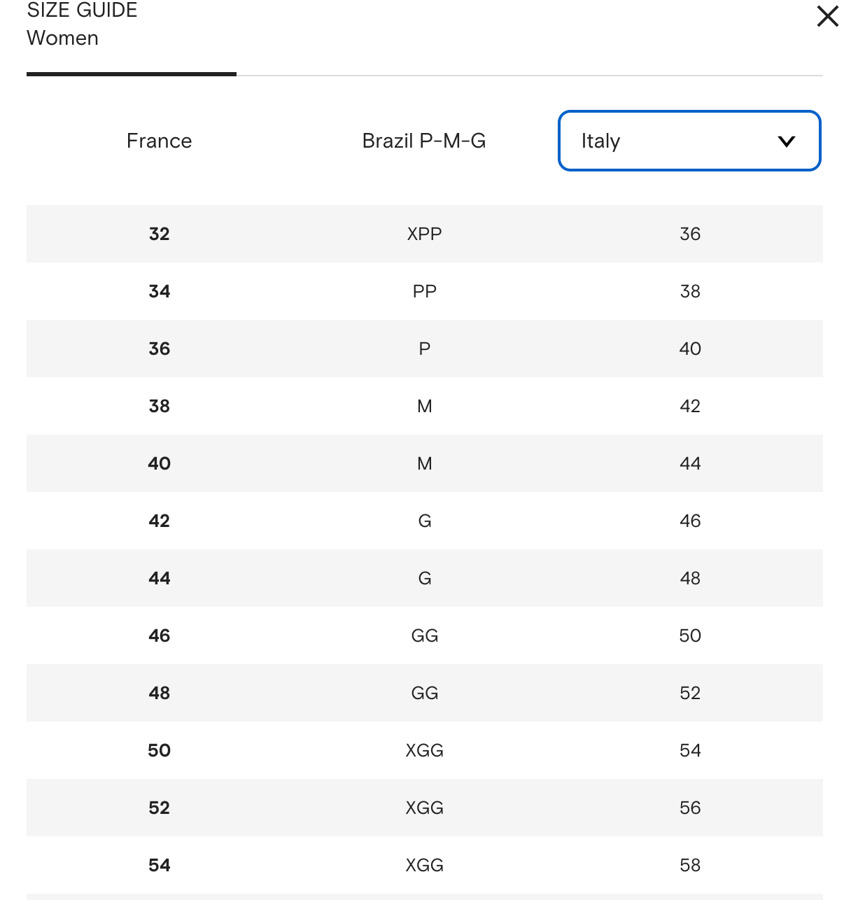This screenshot has height=900, width=858.
Task: Click the Brazil P-M-G column header
Action: pyautogui.click(x=424, y=141)
